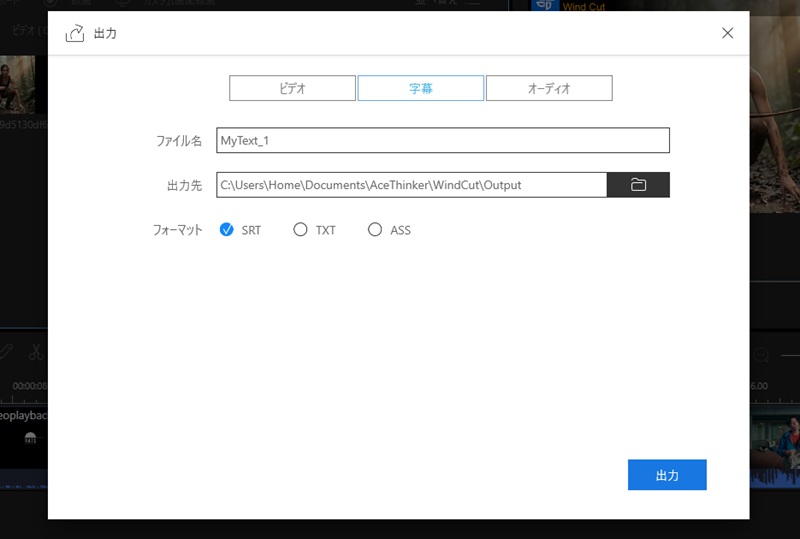
Task: Click the scissors cut tool behind the dialog
Action: click(36, 352)
